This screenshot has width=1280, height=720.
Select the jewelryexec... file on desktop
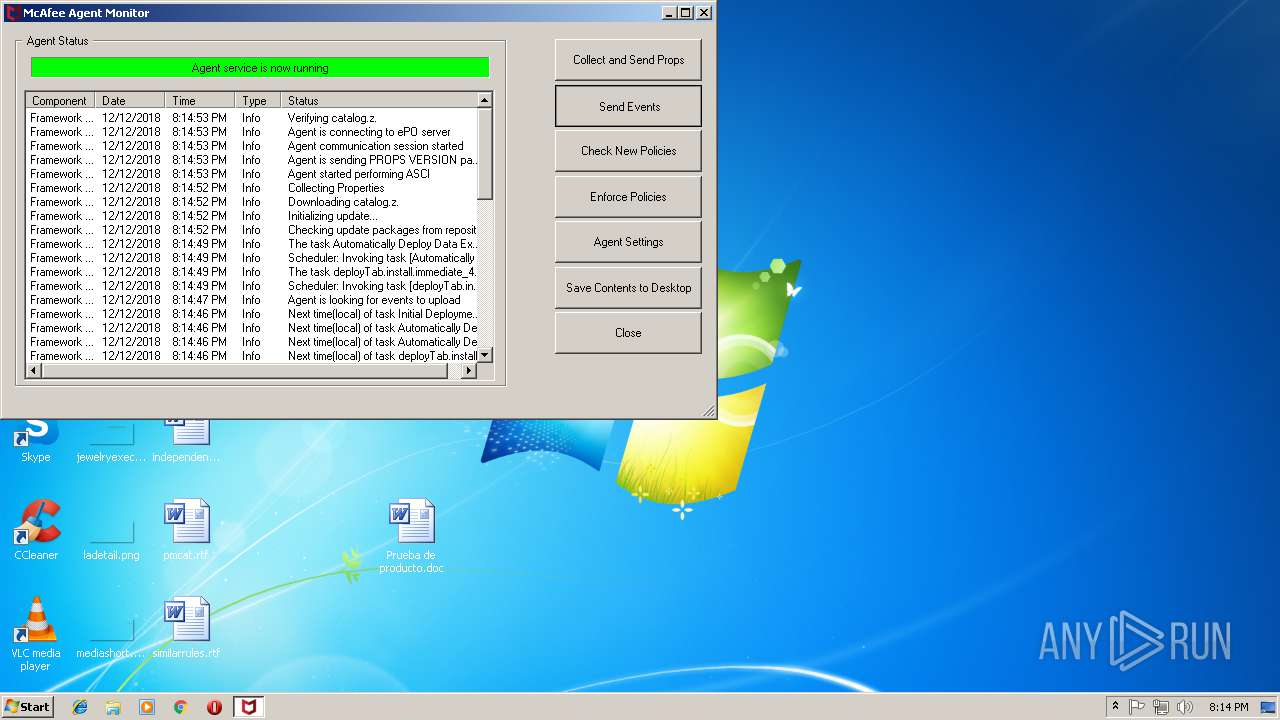click(x=111, y=440)
